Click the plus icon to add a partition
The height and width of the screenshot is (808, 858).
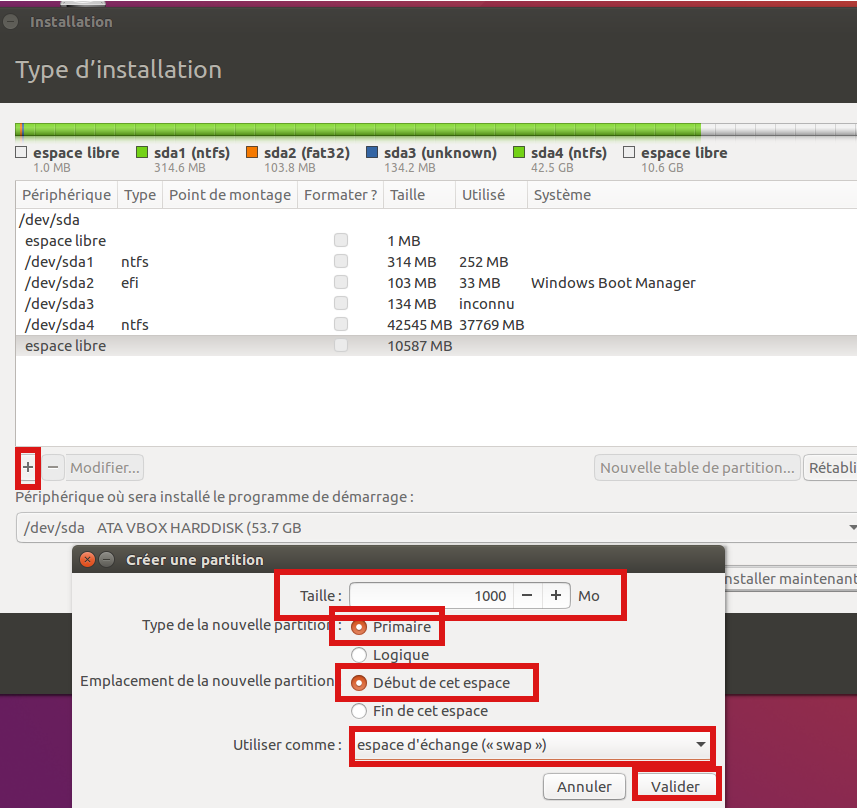[x=28, y=467]
